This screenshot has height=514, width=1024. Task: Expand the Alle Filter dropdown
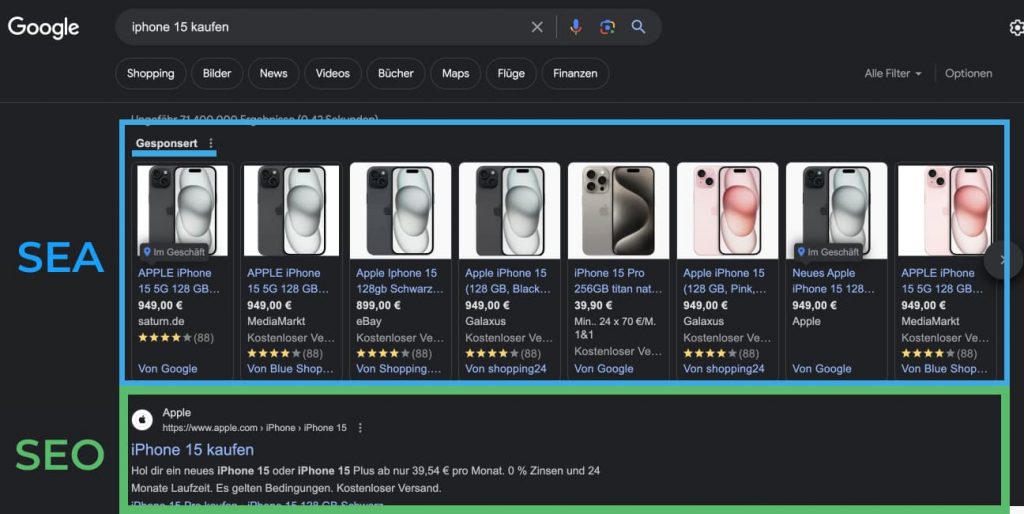(x=893, y=73)
